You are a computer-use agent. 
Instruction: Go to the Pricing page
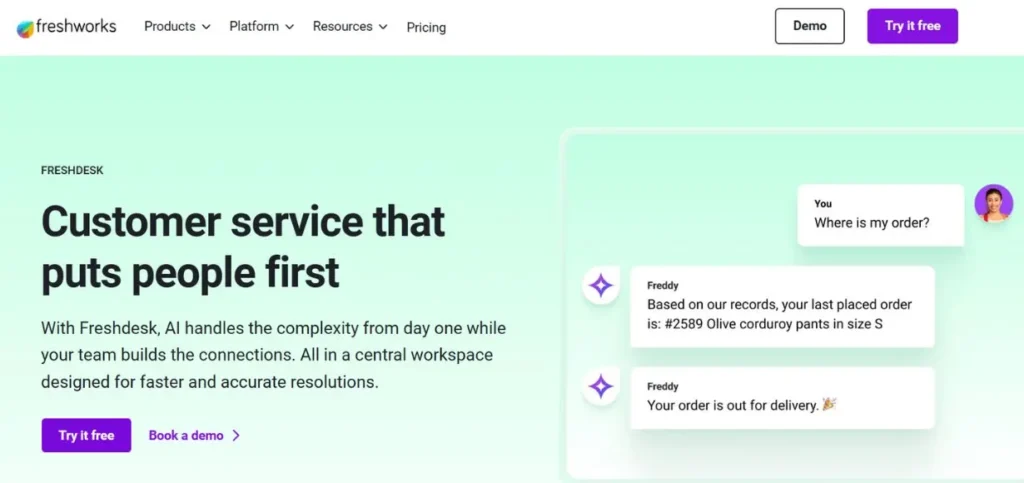tap(426, 27)
